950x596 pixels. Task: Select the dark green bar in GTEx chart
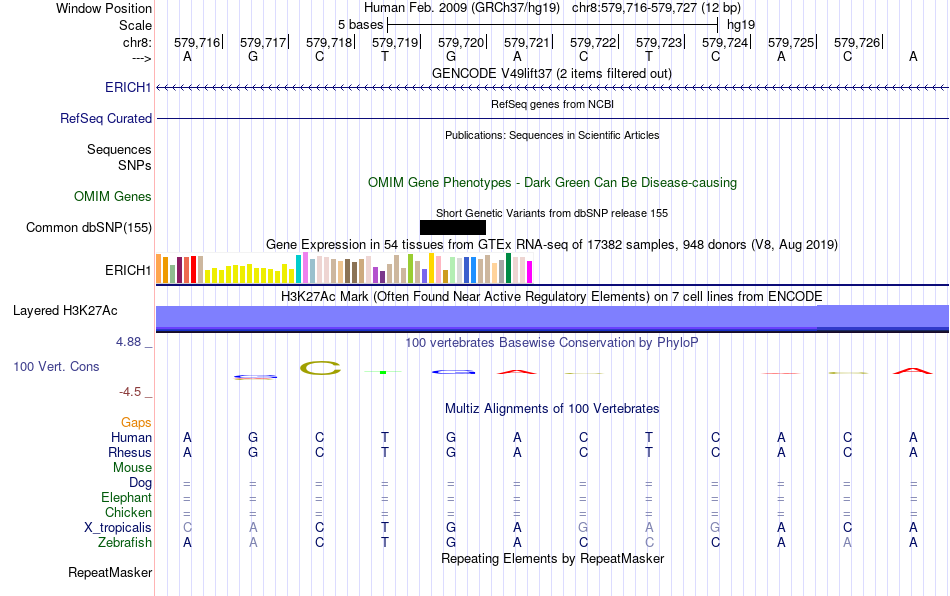(x=508, y=268)
